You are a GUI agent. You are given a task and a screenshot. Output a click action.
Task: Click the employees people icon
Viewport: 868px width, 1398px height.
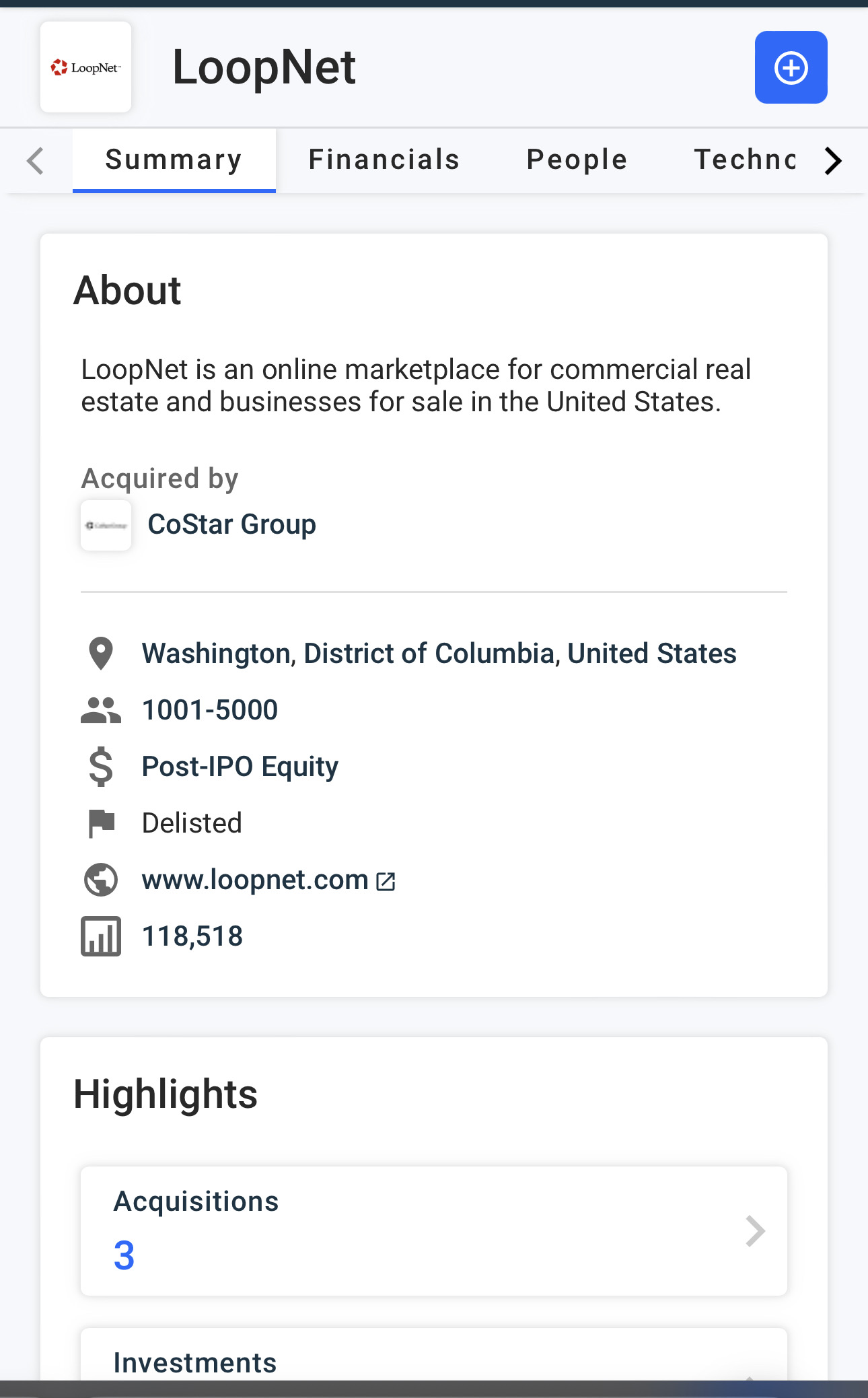(x=101, y=710)
